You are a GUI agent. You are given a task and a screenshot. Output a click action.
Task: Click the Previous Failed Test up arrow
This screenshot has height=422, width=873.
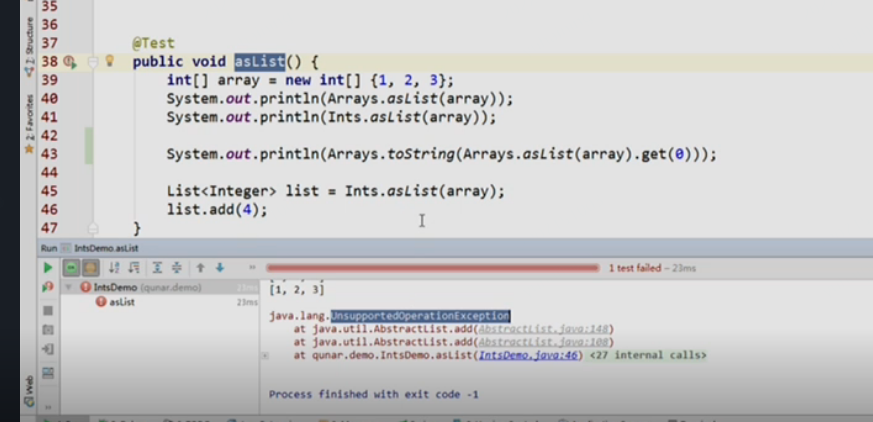(x=200, y=268)
